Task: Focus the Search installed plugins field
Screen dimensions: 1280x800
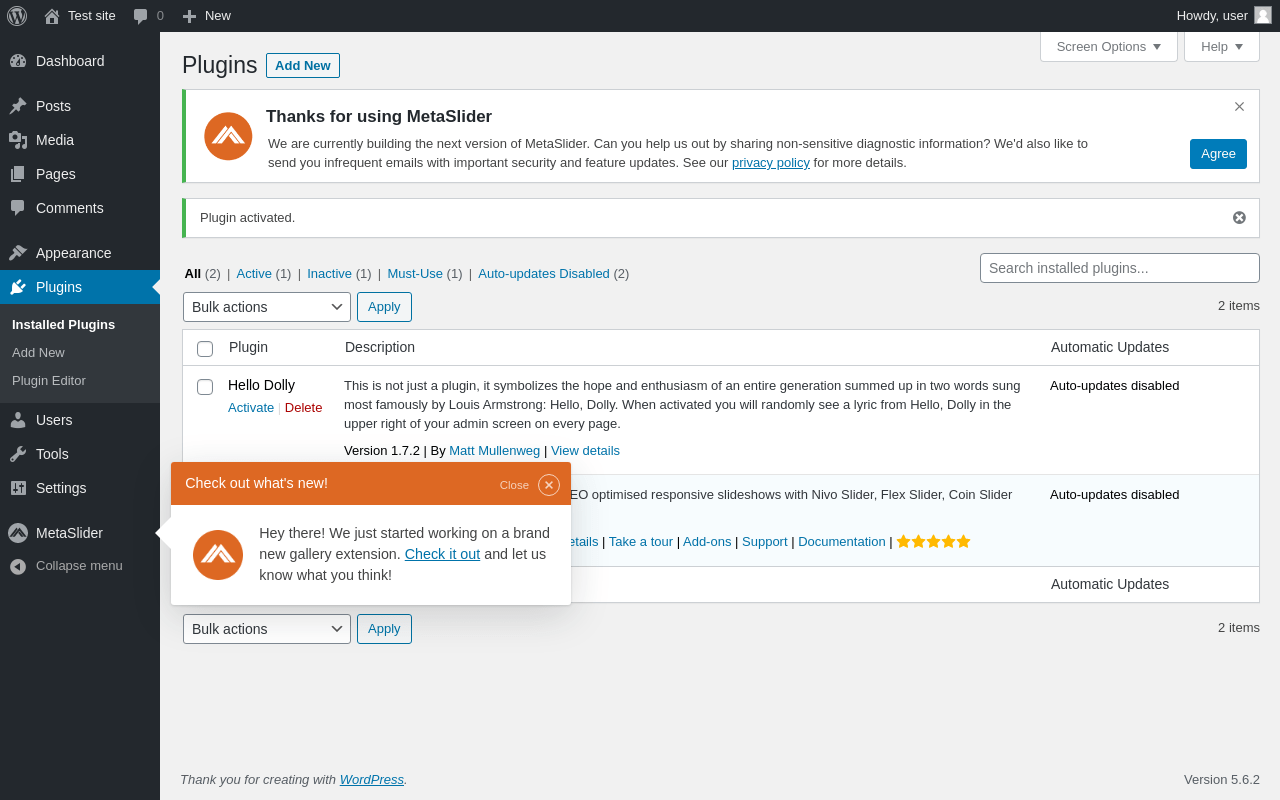Action: [1120, 268]
